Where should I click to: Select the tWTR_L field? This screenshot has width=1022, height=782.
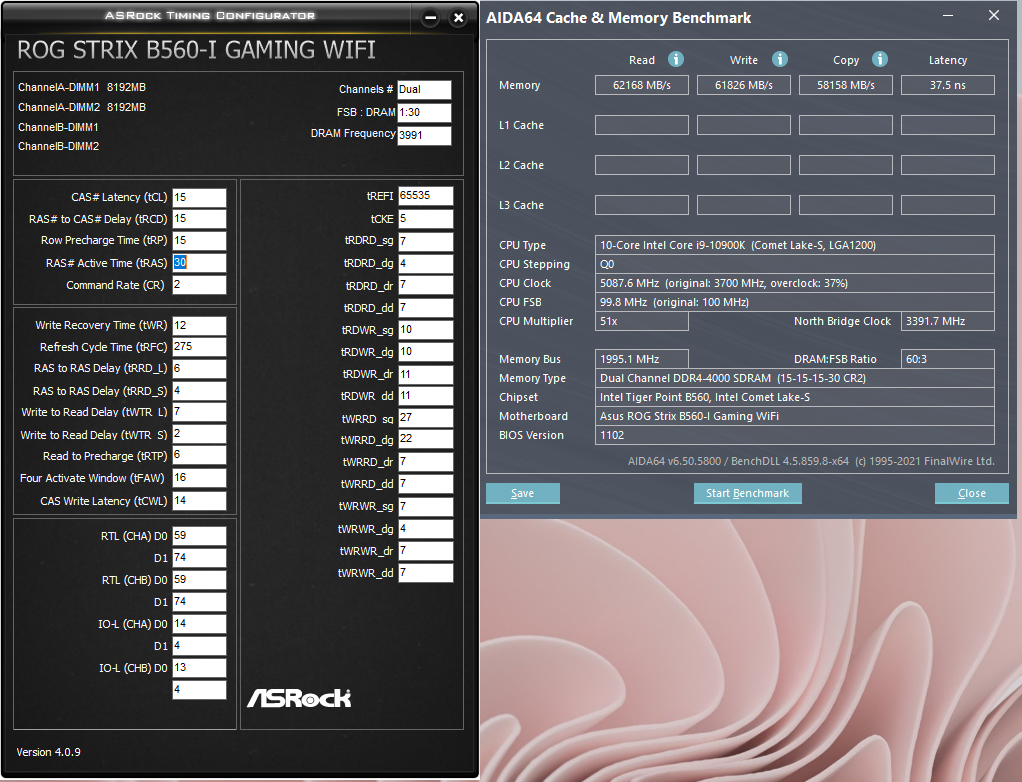[x=199, y=412]
